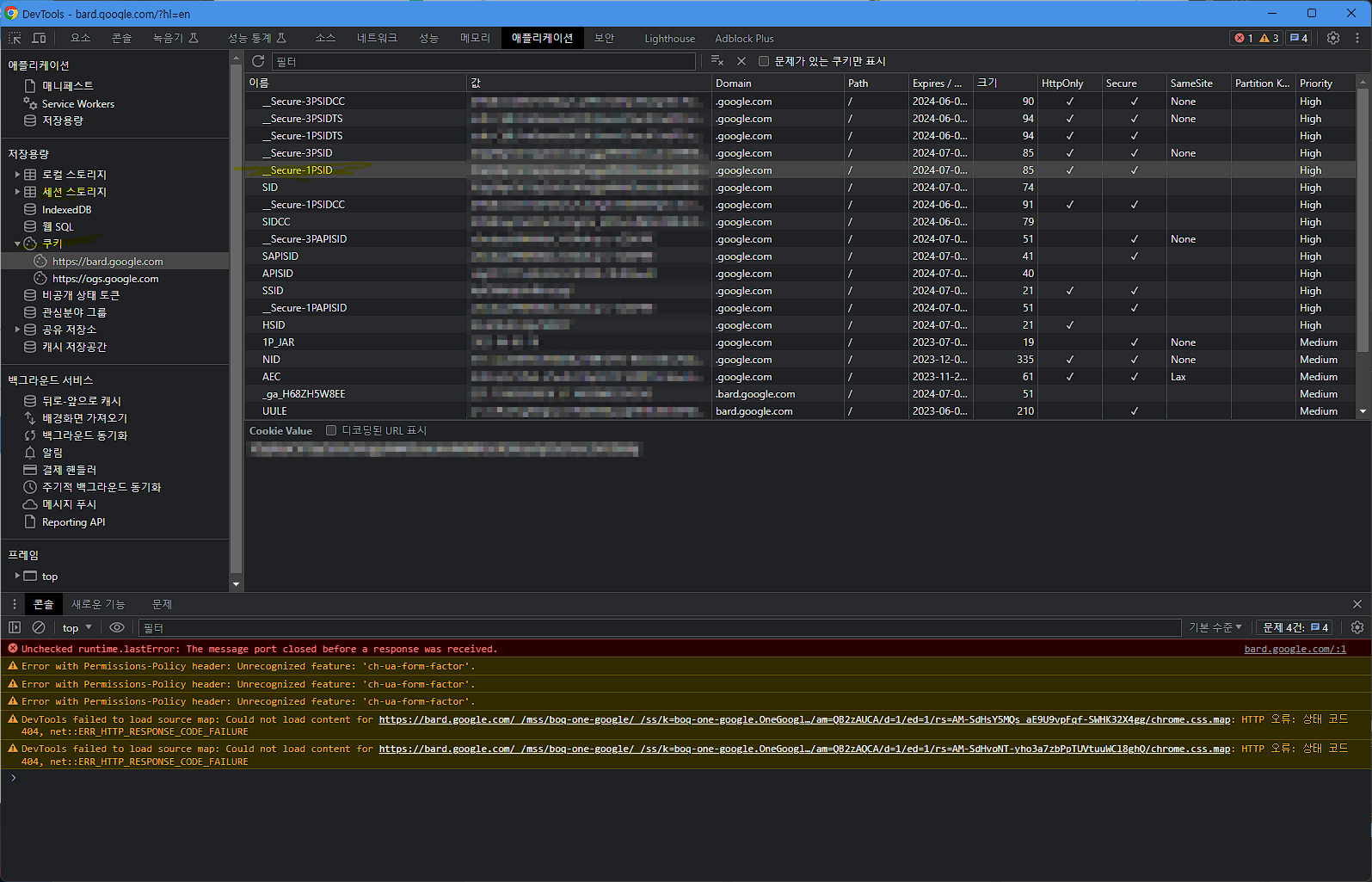This screenshot has width=1372, height=882.
Task: Show the console sidebar icon
Action: click(15, 627)
